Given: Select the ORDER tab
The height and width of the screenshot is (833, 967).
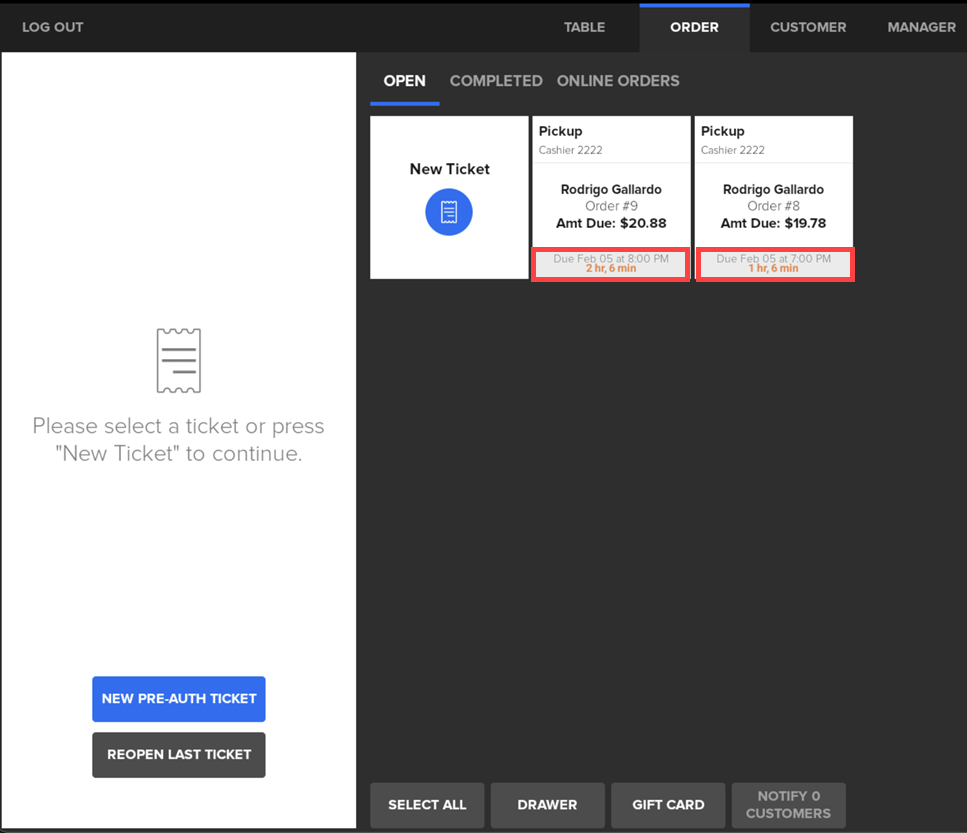Looking at the screenshot, I should [694, 27].
